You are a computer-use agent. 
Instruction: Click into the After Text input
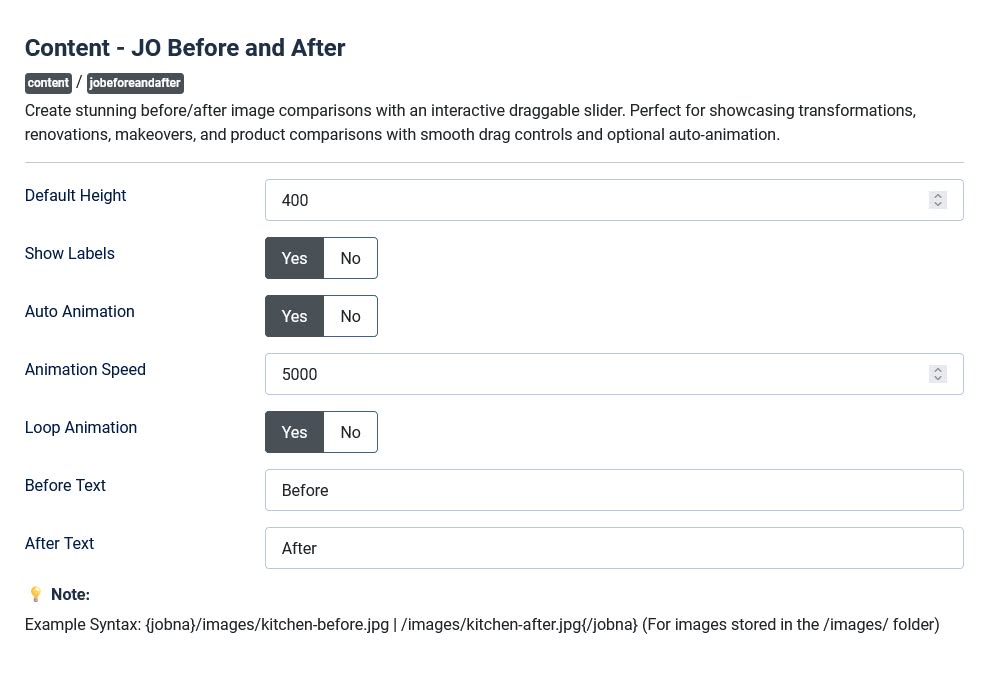614,548
